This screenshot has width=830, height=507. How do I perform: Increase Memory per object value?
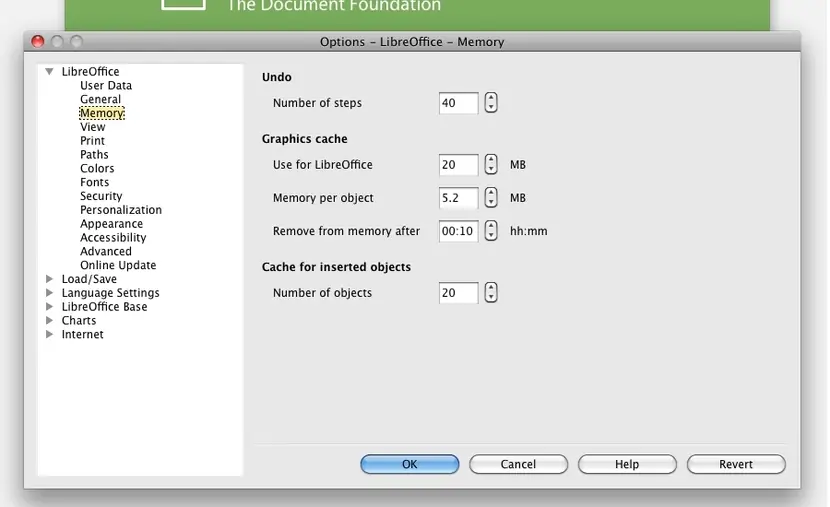click(x=491, y=193)
